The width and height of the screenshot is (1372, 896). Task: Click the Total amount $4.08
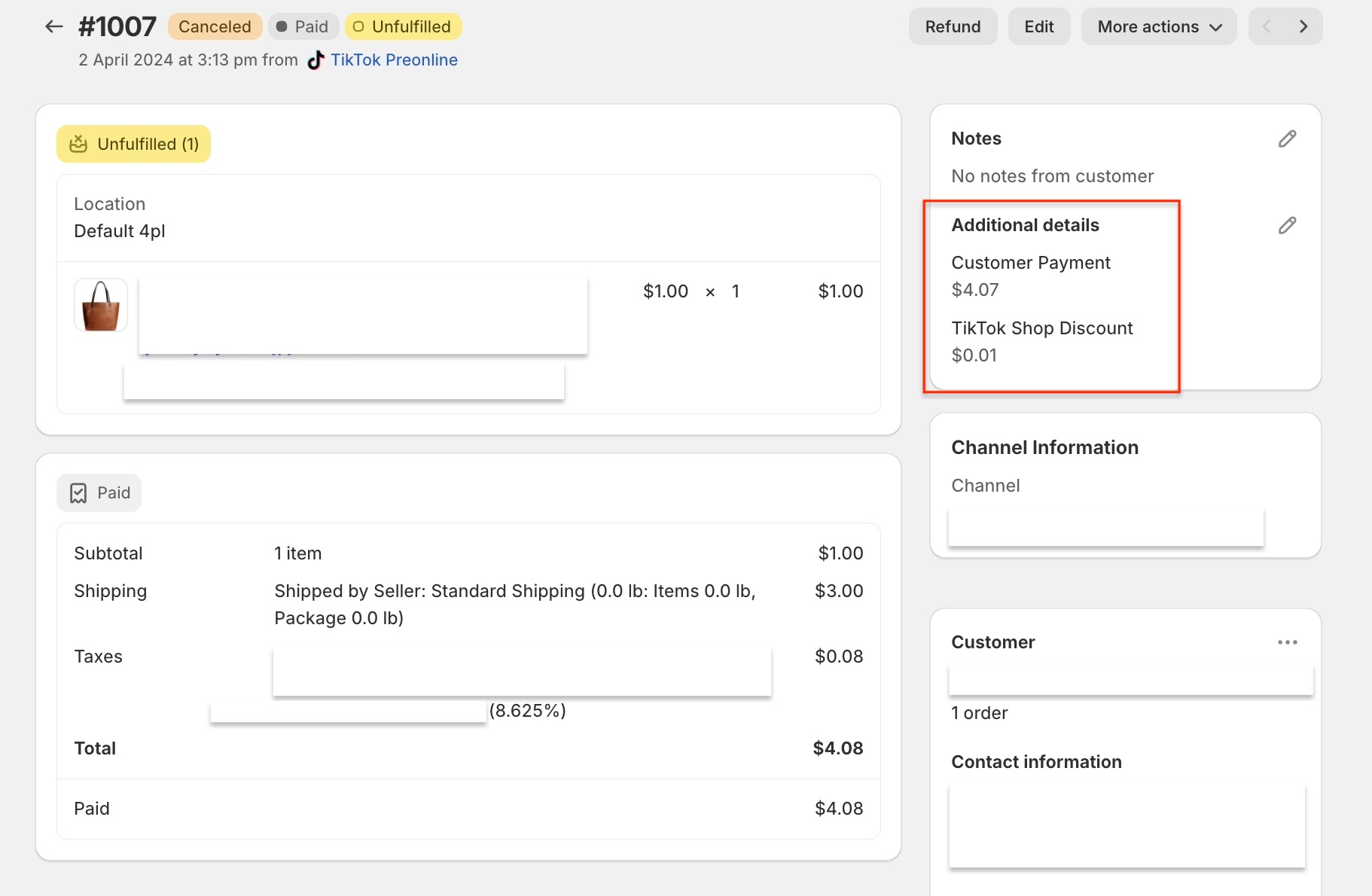[837, 748]
